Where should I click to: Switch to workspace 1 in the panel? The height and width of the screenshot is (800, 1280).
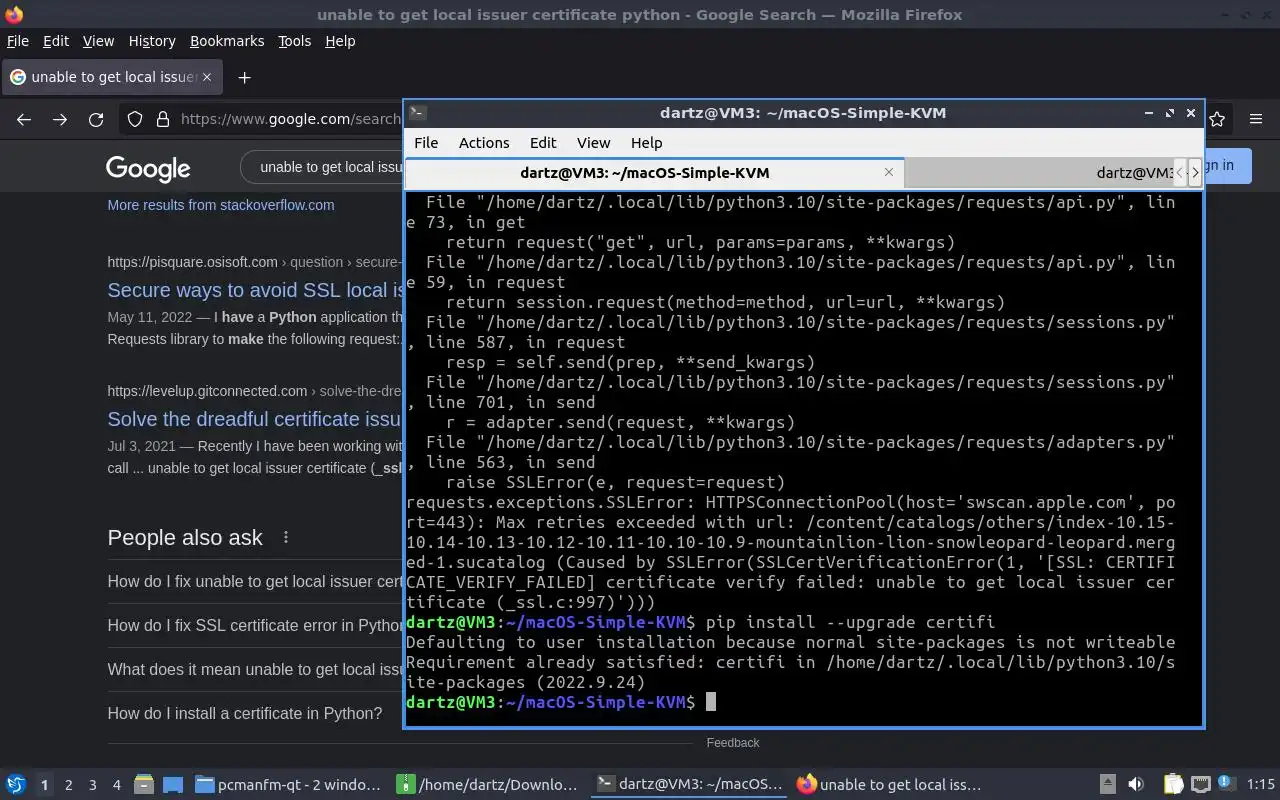[44, 785]
